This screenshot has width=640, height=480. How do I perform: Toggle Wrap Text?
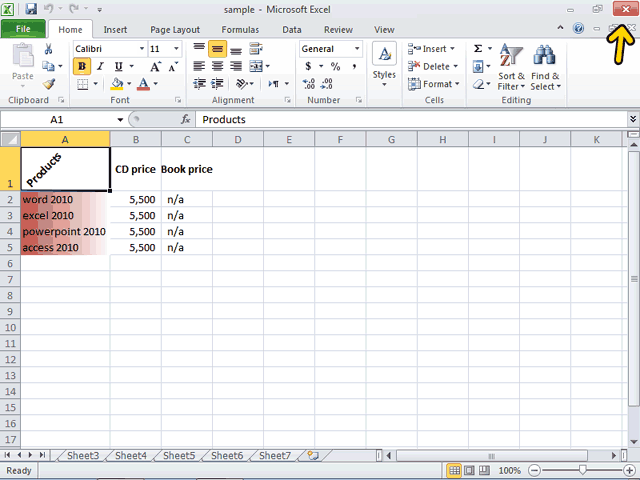256,49
